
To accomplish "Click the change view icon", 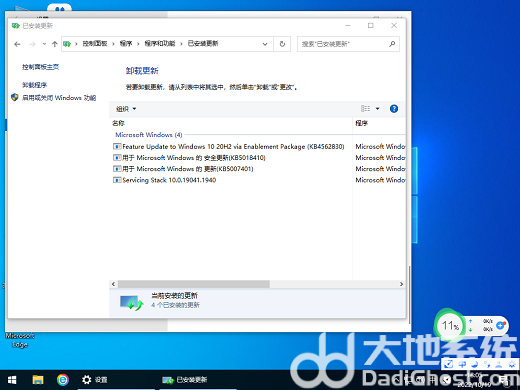I will [x=365, y=109].
